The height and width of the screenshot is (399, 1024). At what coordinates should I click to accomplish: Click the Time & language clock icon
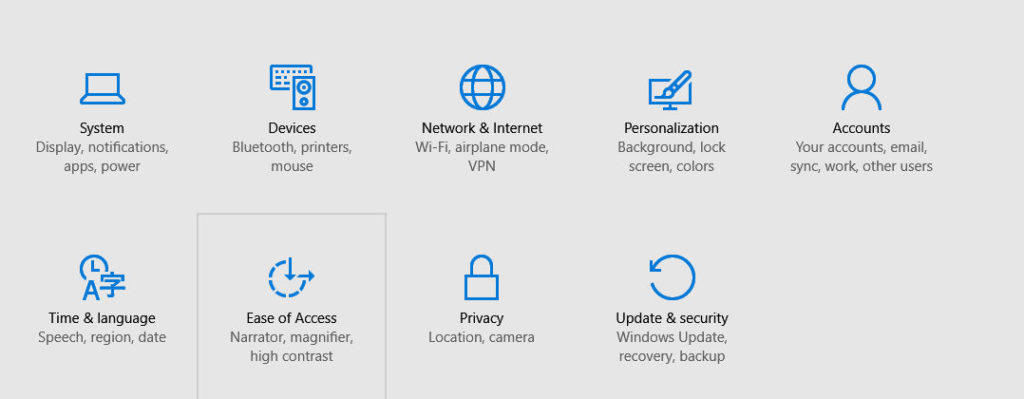tap(102, 278)
